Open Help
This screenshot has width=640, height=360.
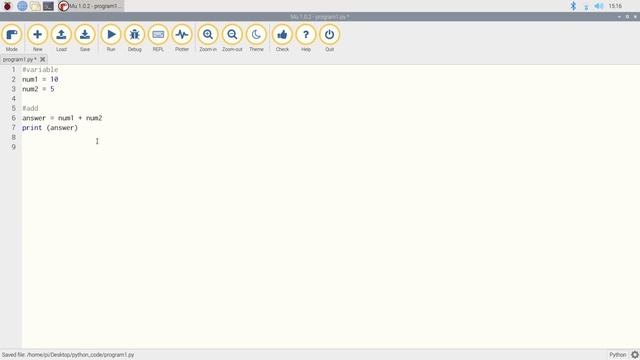[x=306, y=38]
